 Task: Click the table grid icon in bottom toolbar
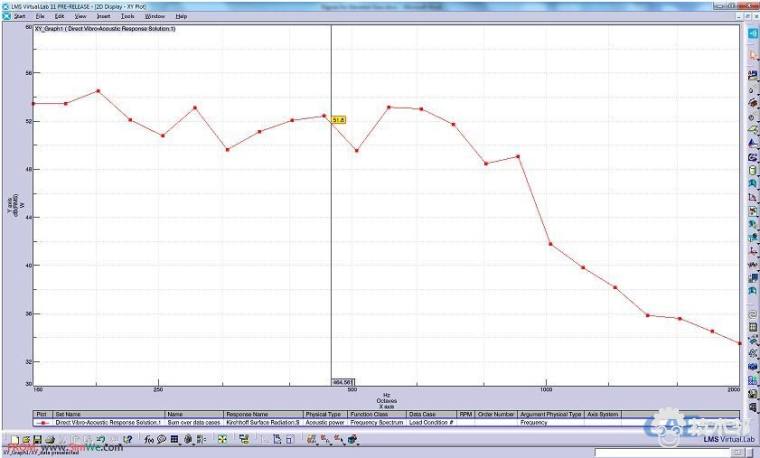coord(175,438)
